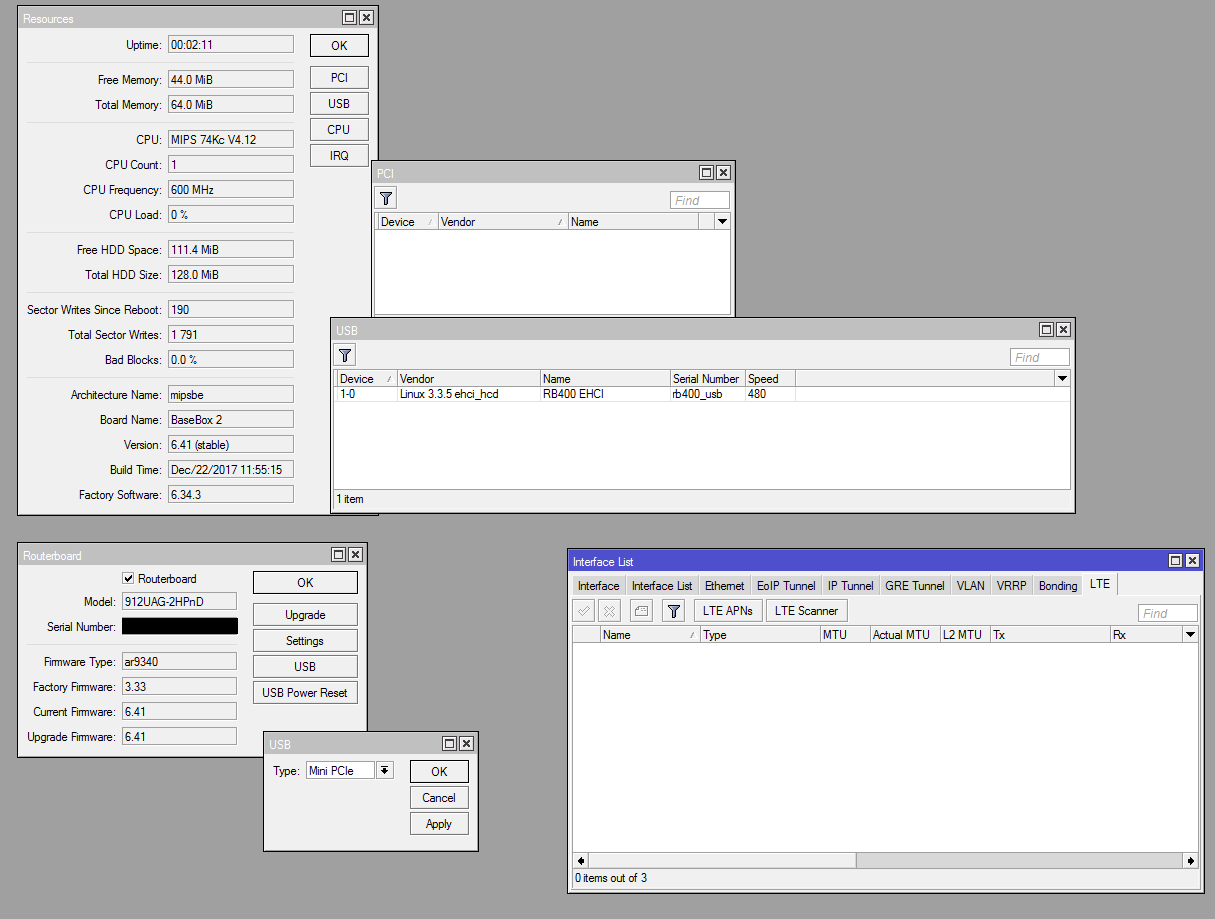Image resolution: width=1215 pixels, height=919 pixels.
Task: Run the LTE Scanner
Action: 806,610
